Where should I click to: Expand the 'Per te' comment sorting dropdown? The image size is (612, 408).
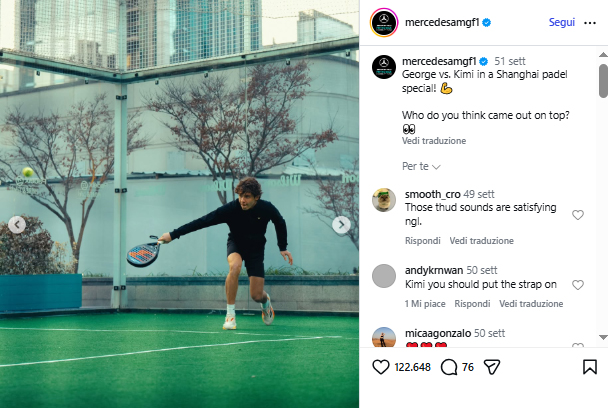click(421, 166)
